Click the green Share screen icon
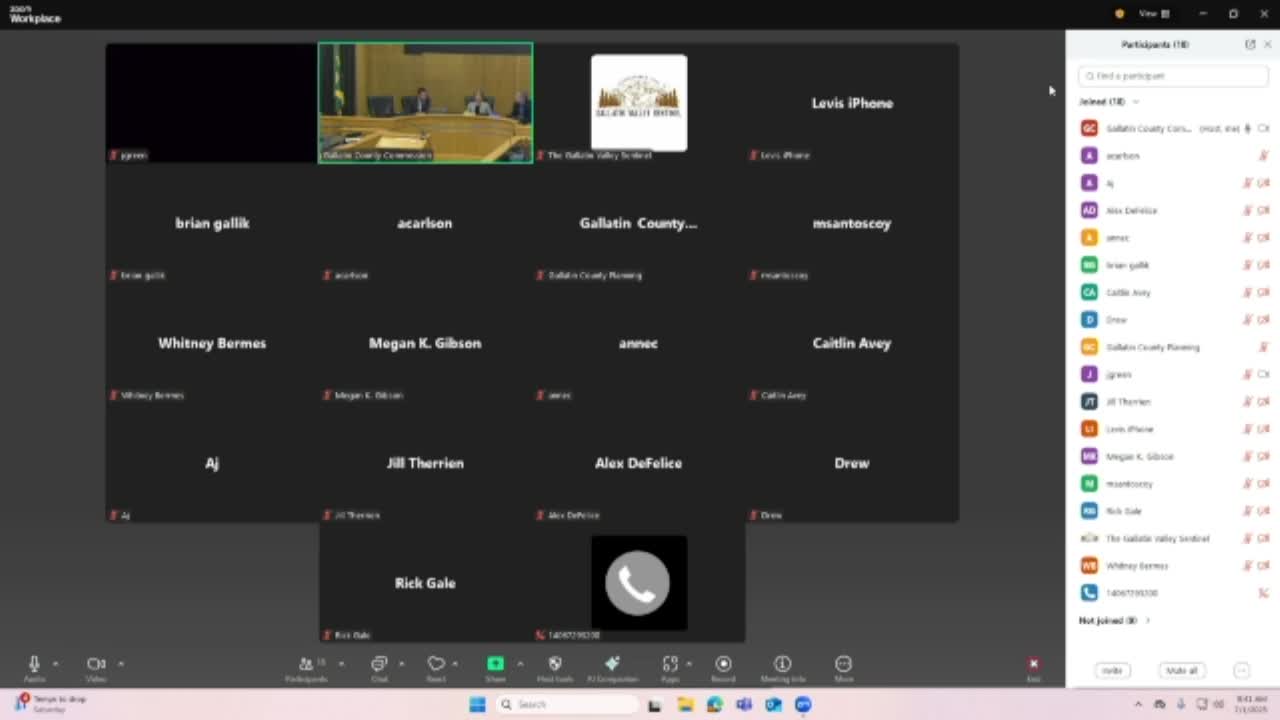 pos(495,664)
